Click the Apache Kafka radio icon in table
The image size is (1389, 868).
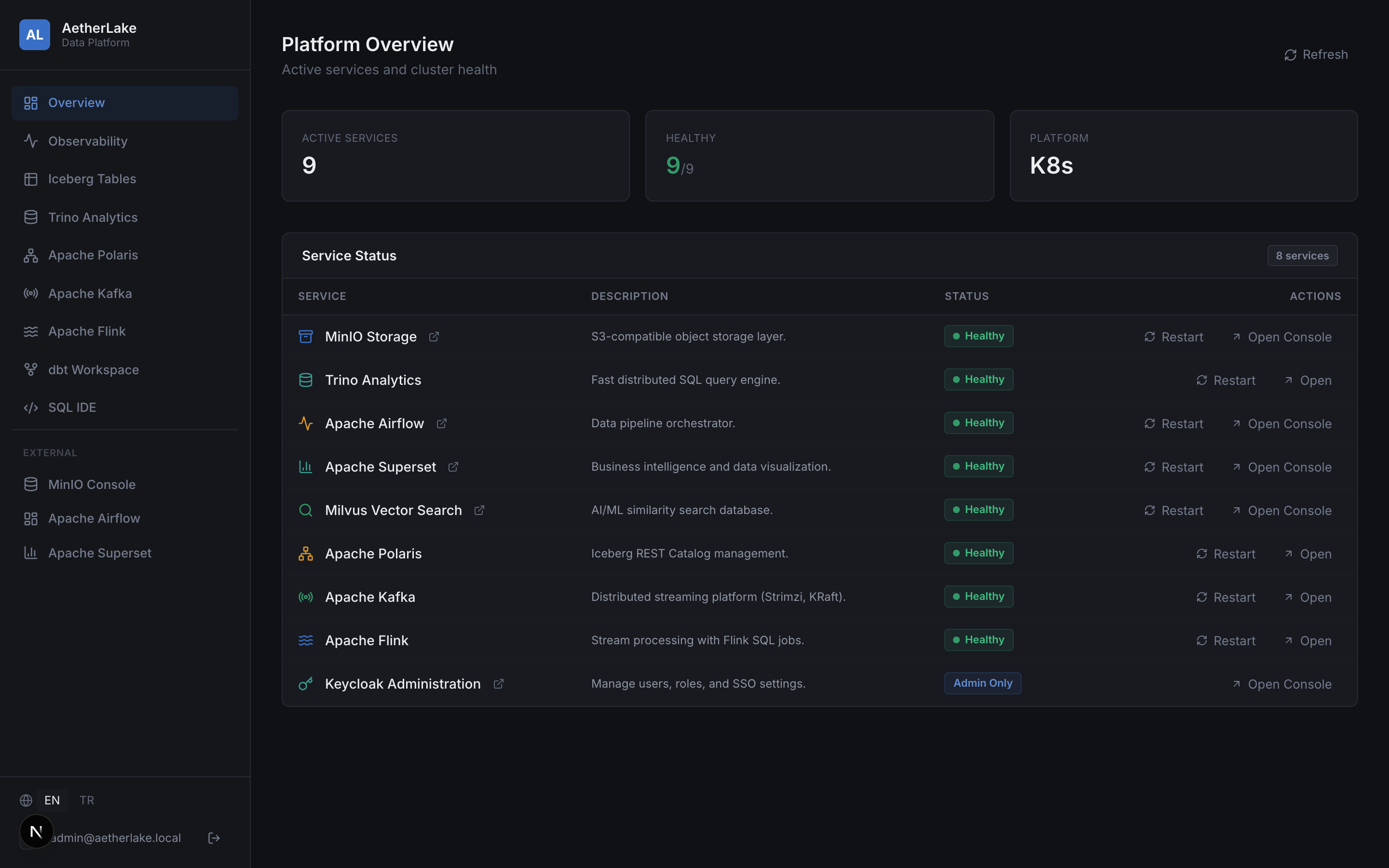[x=306, y=597]
